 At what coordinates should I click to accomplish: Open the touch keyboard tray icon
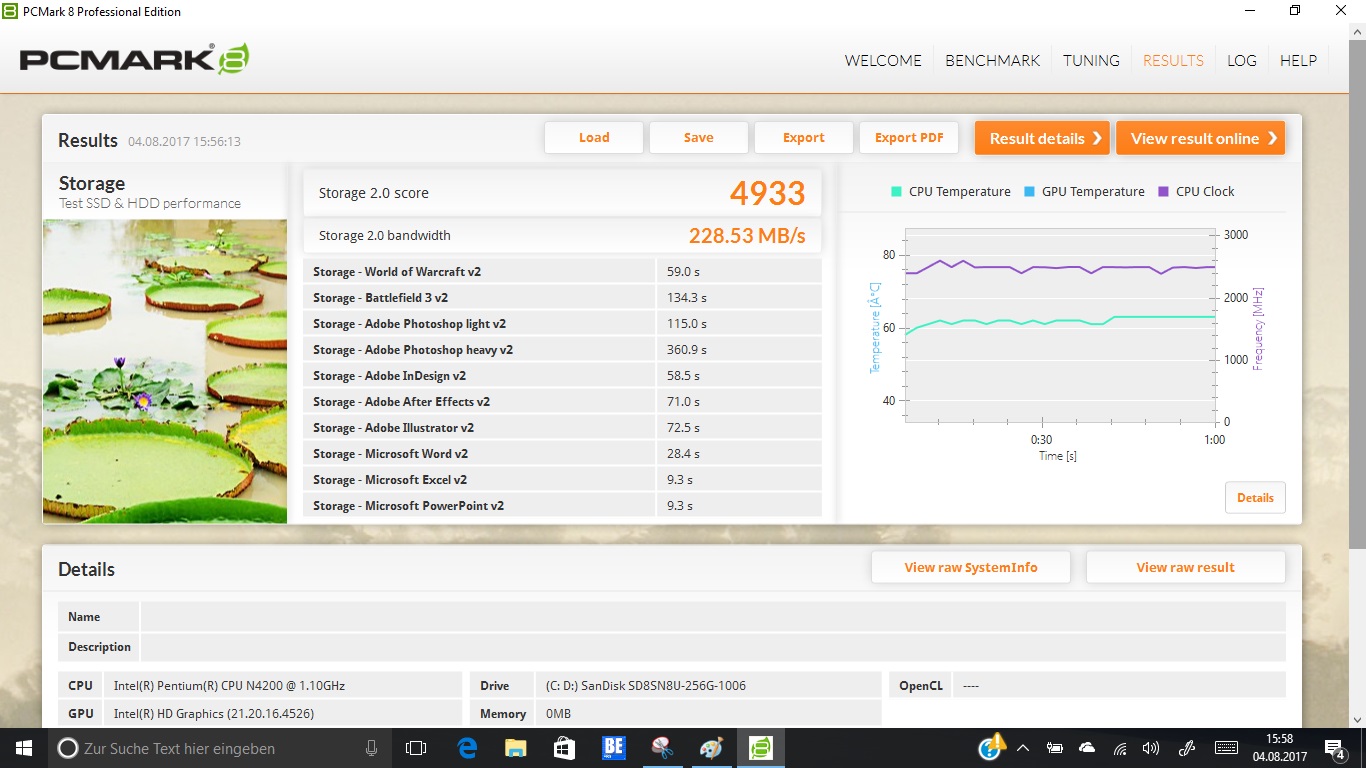pyautogui.click(x=1226, y=748)
